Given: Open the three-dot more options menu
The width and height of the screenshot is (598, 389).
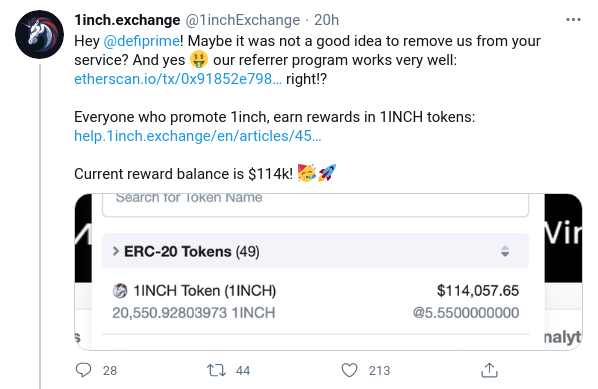Looking at the screenshot, I should [573, 19].
